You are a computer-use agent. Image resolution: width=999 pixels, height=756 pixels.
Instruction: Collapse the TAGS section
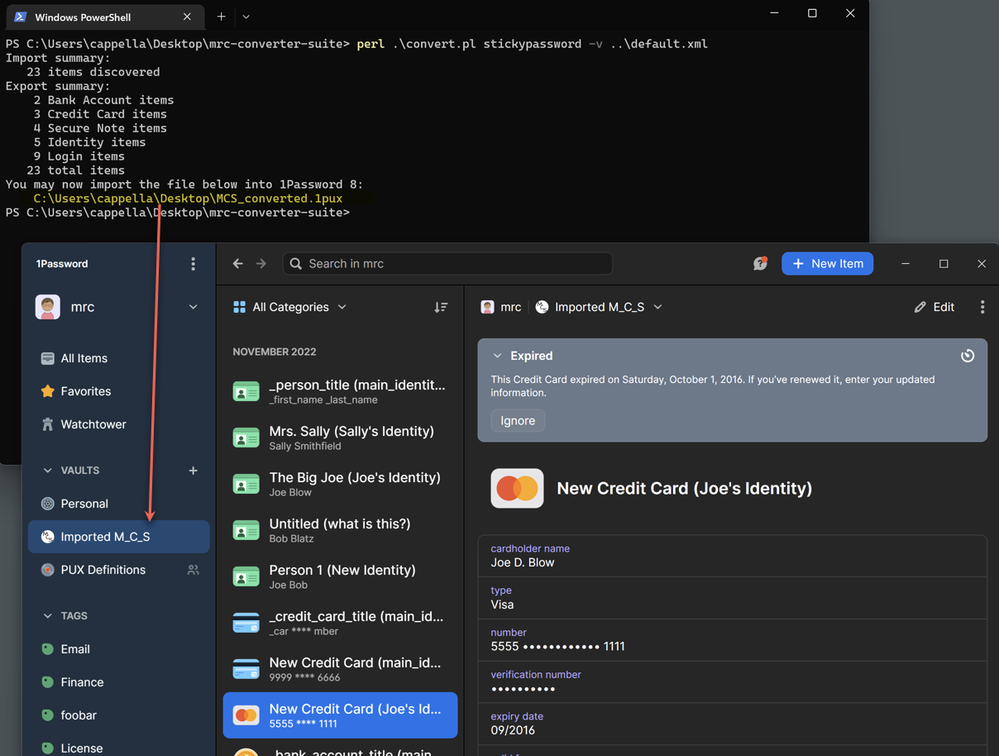[47, 616]
